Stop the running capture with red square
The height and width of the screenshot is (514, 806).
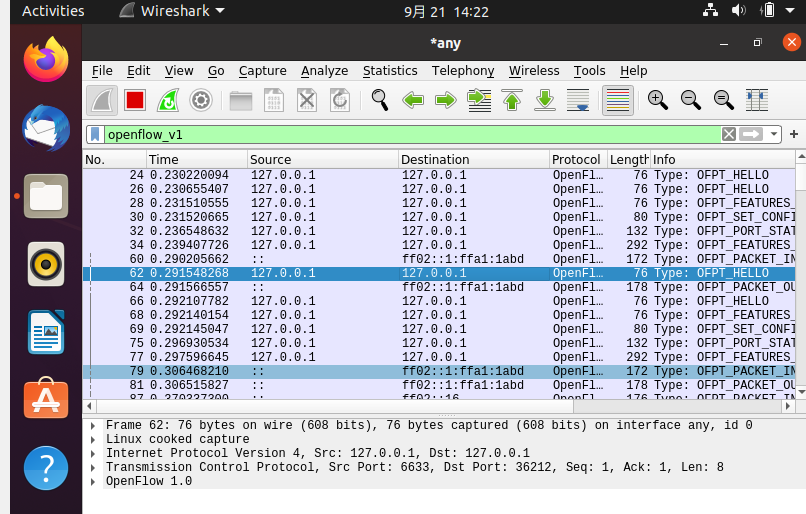(x=135, y=100)
